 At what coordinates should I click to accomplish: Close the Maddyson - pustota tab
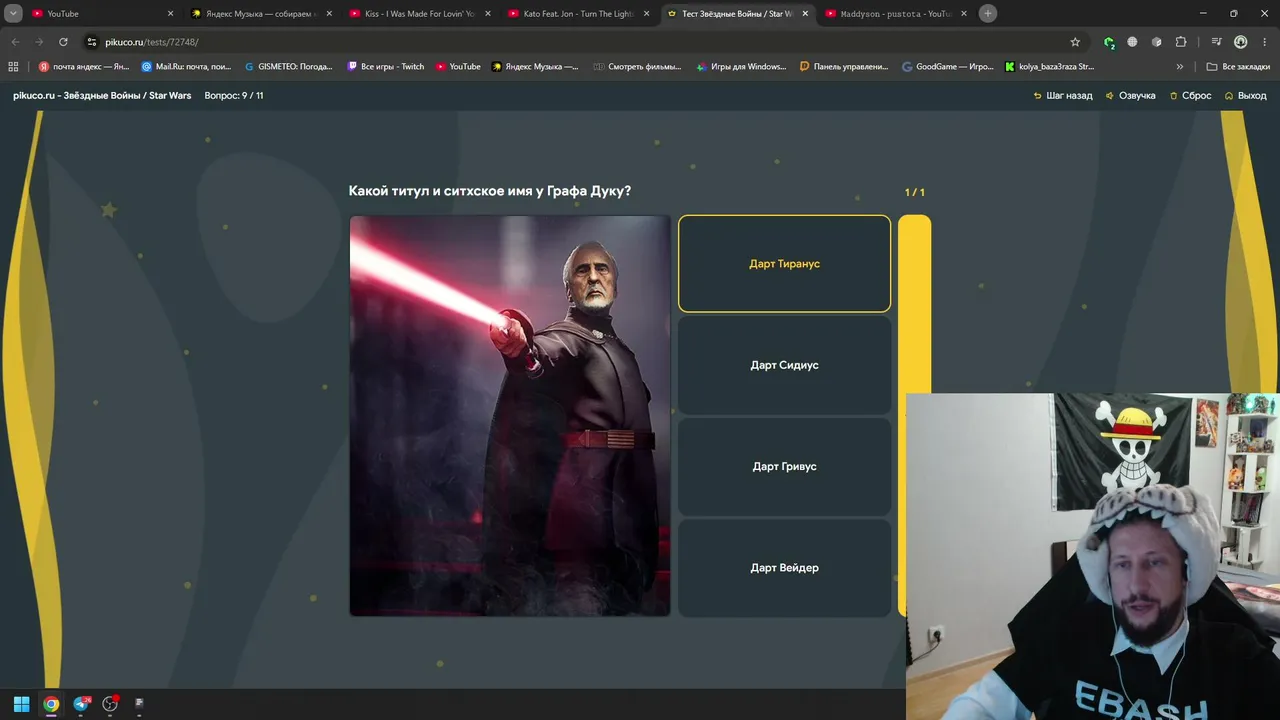pyautogui.click(x=964, y=14)
